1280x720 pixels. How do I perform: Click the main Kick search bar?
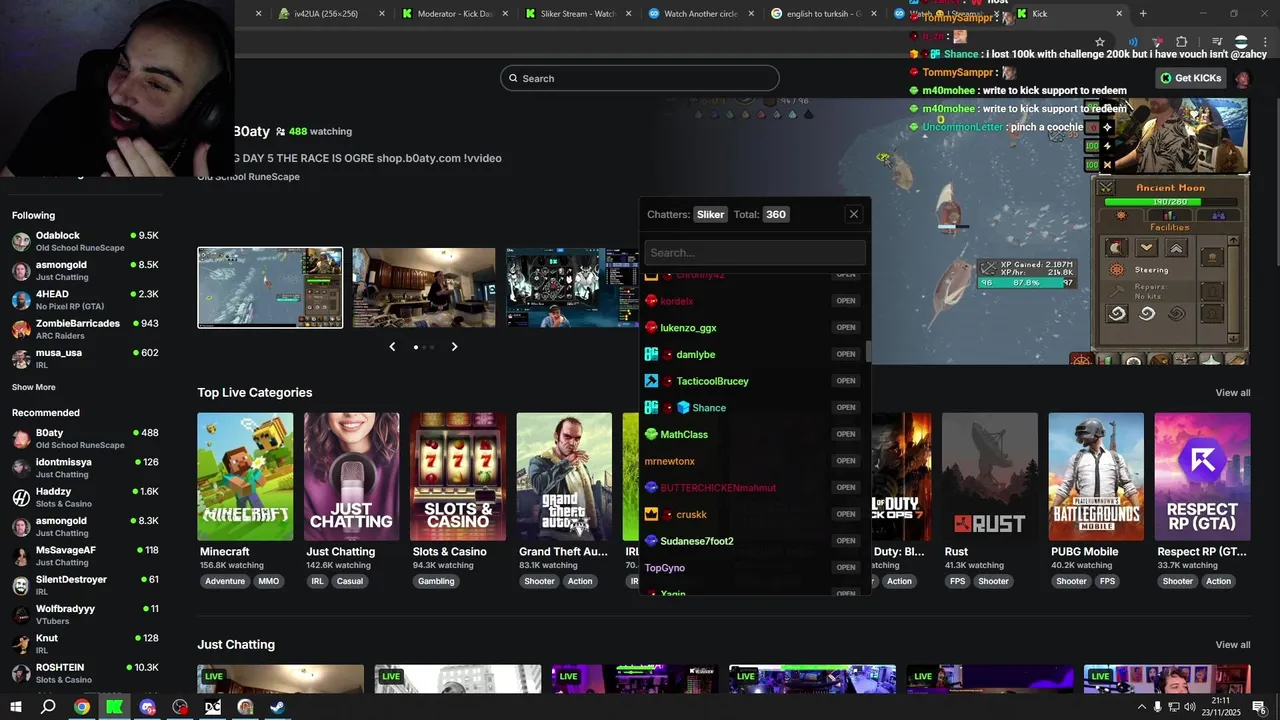640,78
